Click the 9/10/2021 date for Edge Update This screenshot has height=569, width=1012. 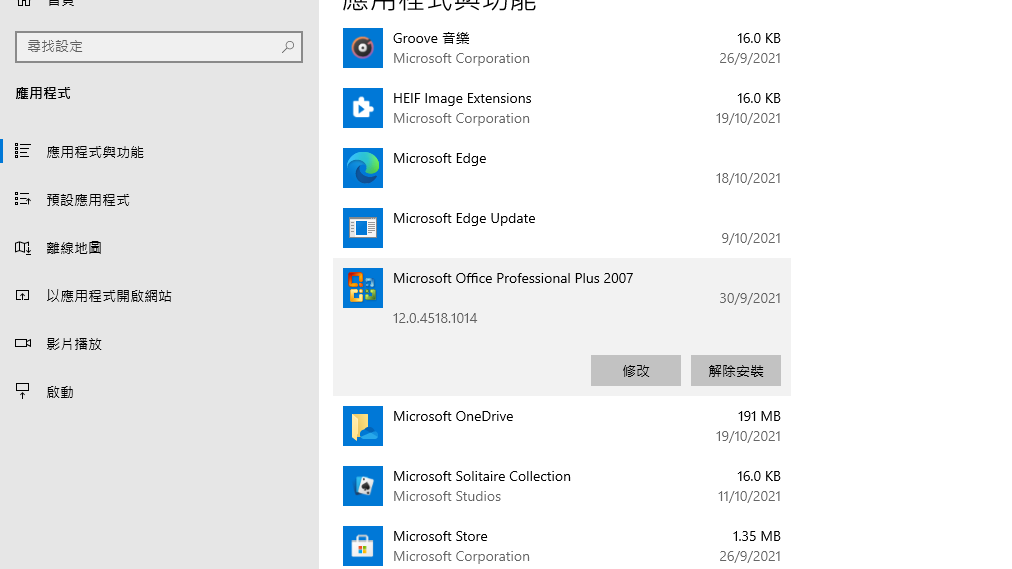pyautogui.click(x=751, y=238)
